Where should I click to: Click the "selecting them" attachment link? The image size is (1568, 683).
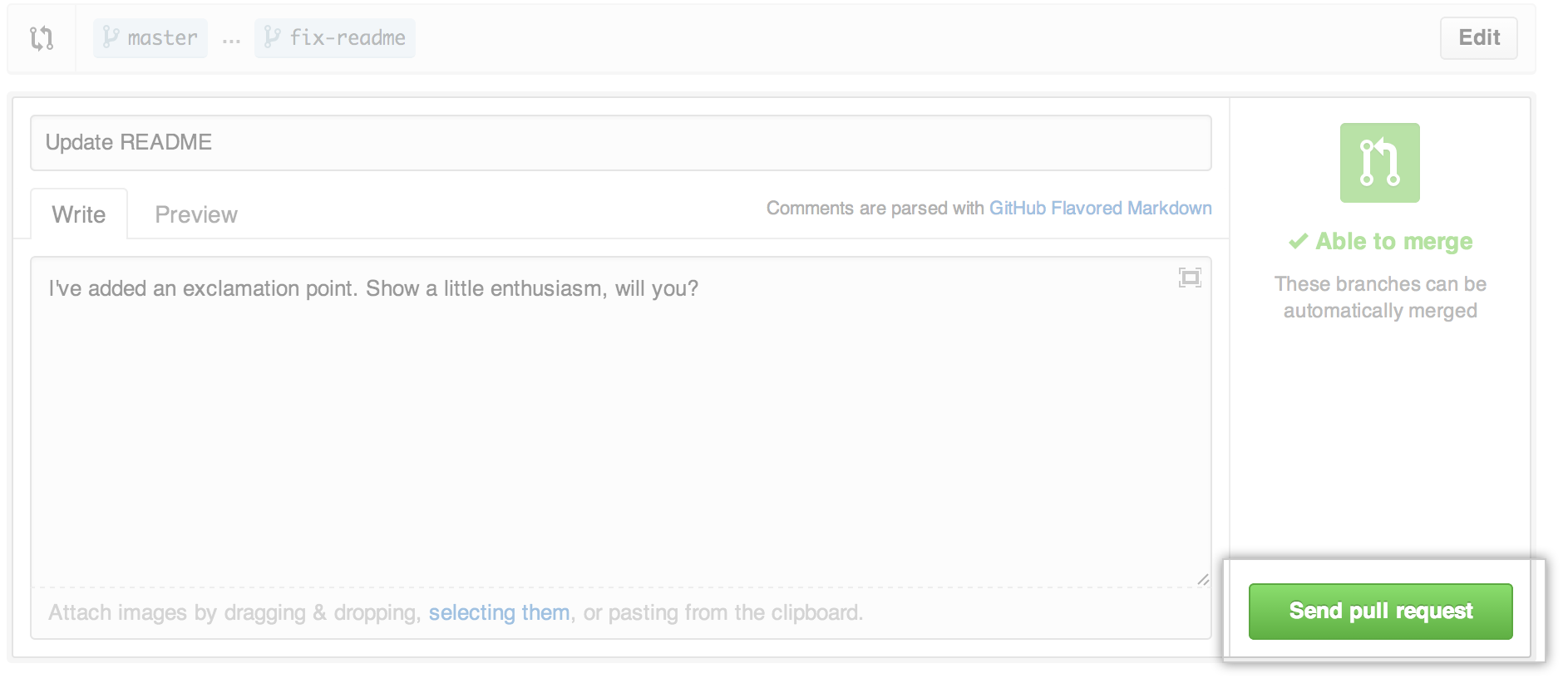[x=499, y=612]
